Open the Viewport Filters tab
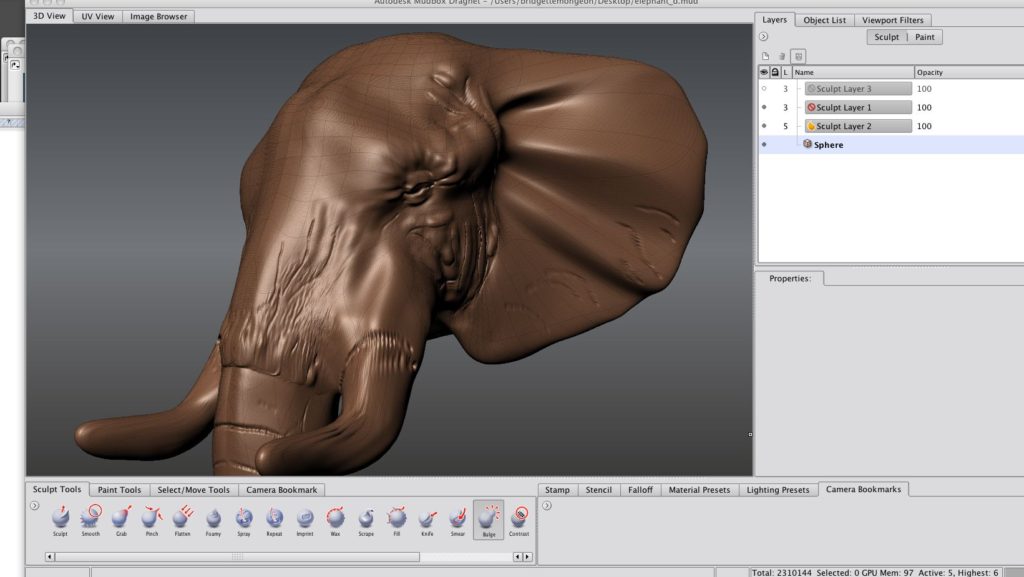 pos(893,20)
